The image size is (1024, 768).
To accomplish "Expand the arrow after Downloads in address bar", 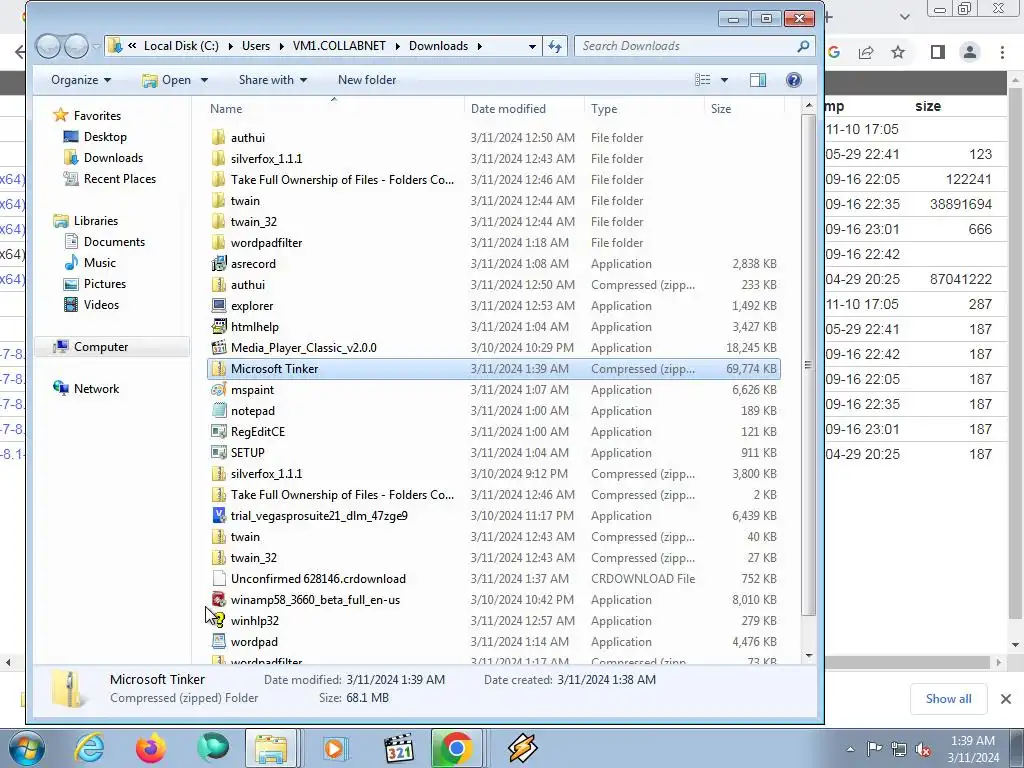I will [x=479, y=46].
